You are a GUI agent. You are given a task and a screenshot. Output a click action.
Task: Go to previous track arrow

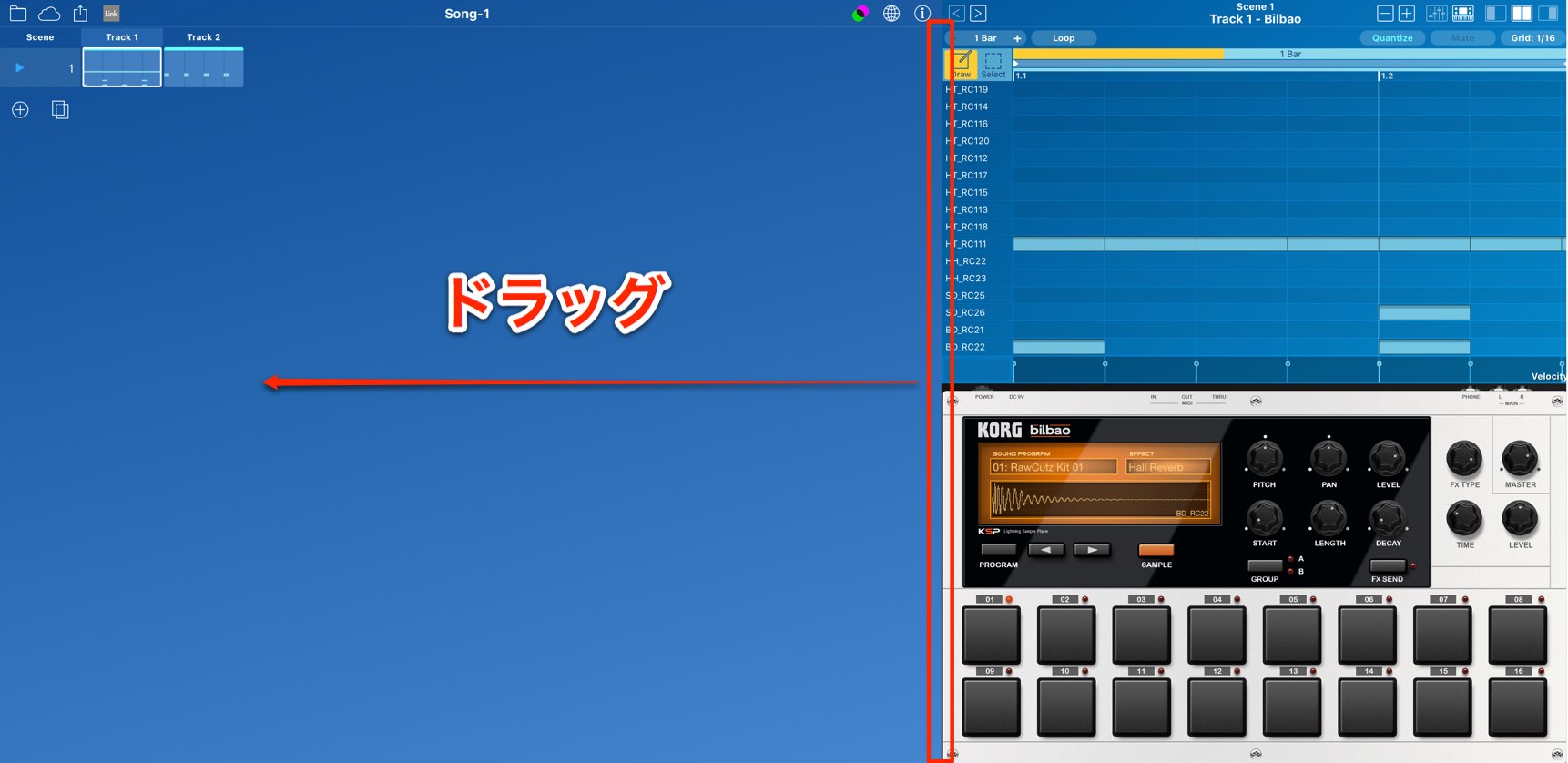[956, 14]
